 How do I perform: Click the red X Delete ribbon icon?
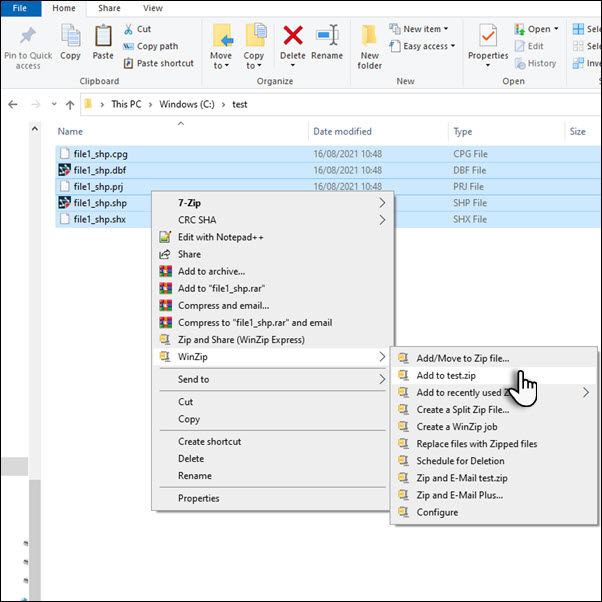293,35
